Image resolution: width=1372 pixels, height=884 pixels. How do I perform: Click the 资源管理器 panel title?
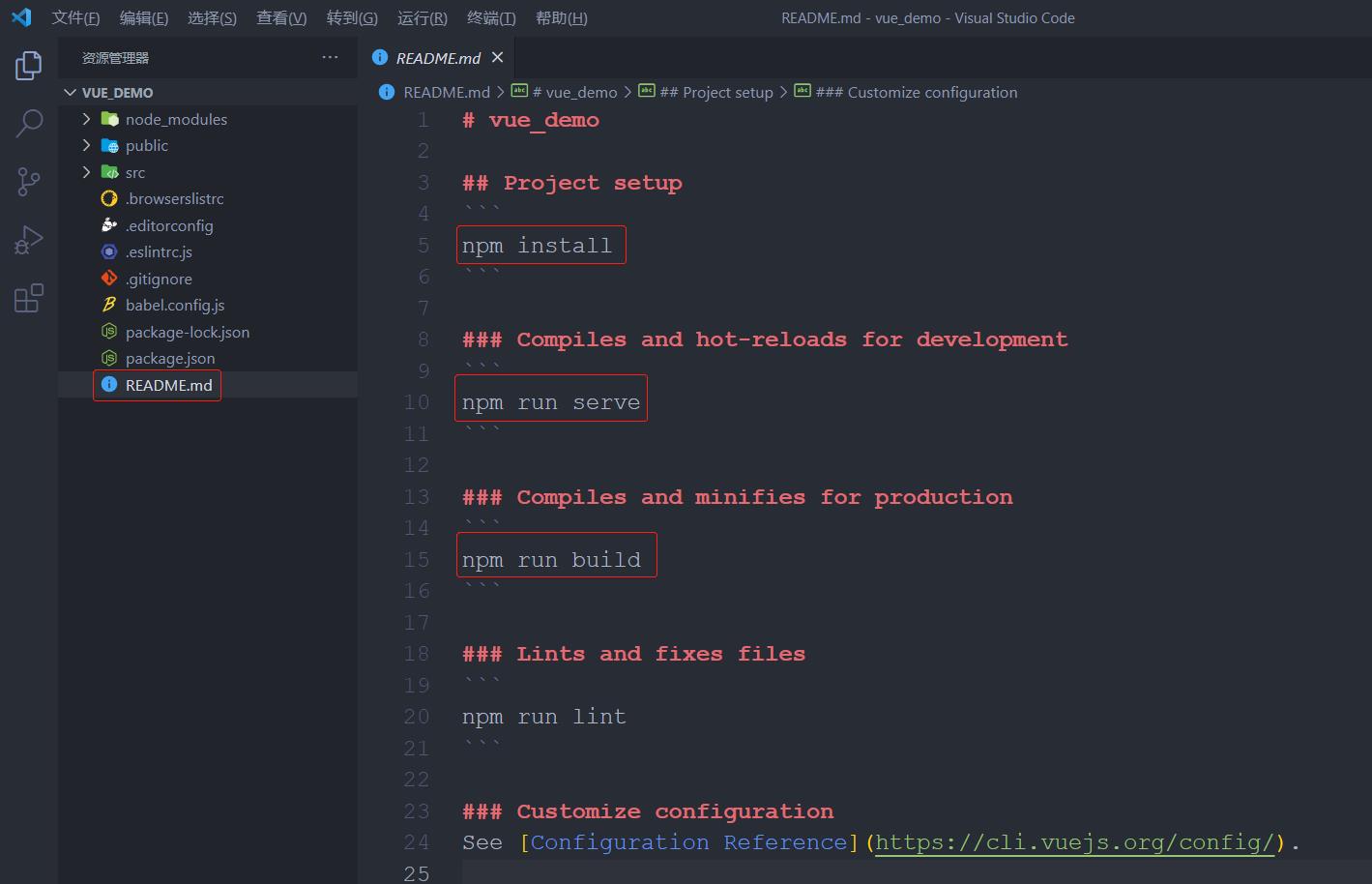pos(115,58)
